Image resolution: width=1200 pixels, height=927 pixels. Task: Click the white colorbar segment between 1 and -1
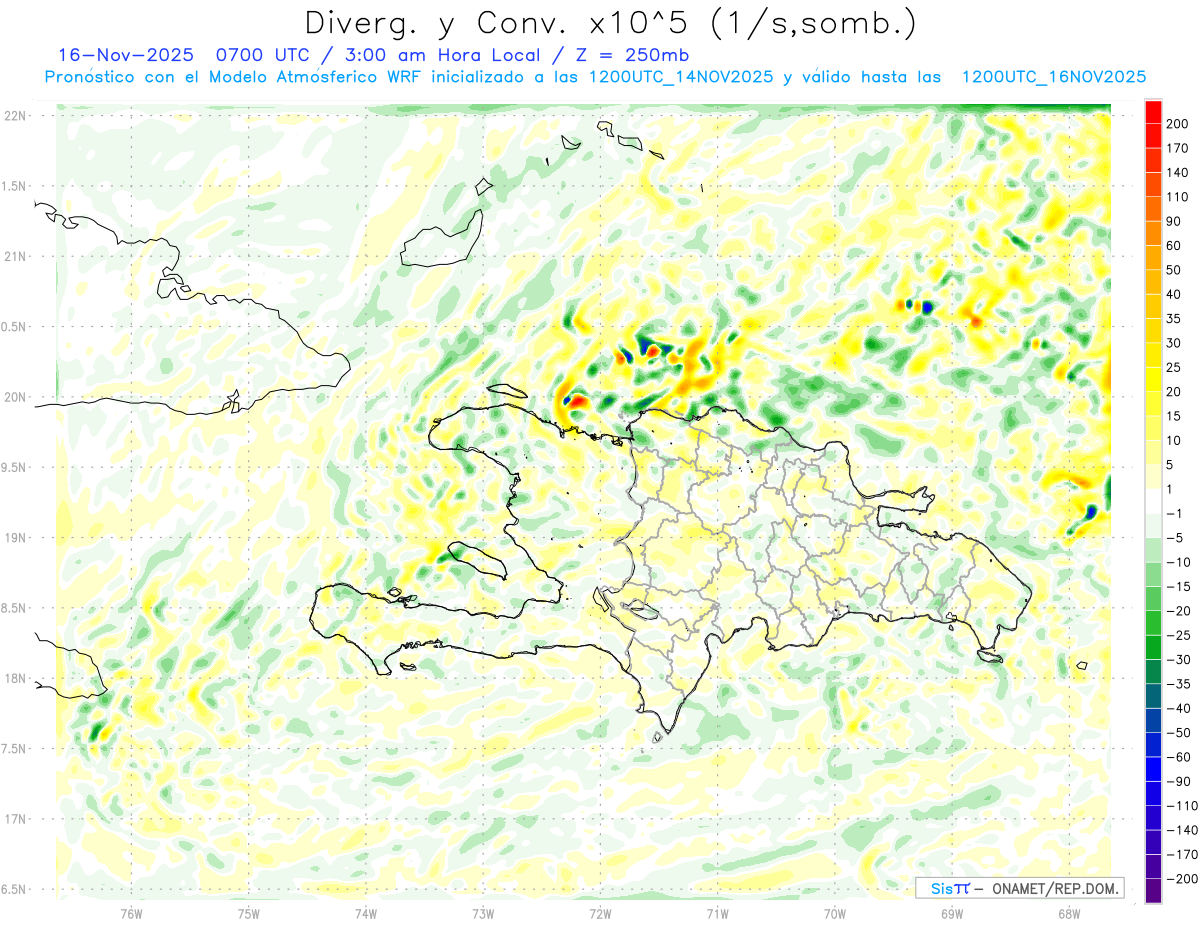pyautogui.click(x=1153, y=501)
